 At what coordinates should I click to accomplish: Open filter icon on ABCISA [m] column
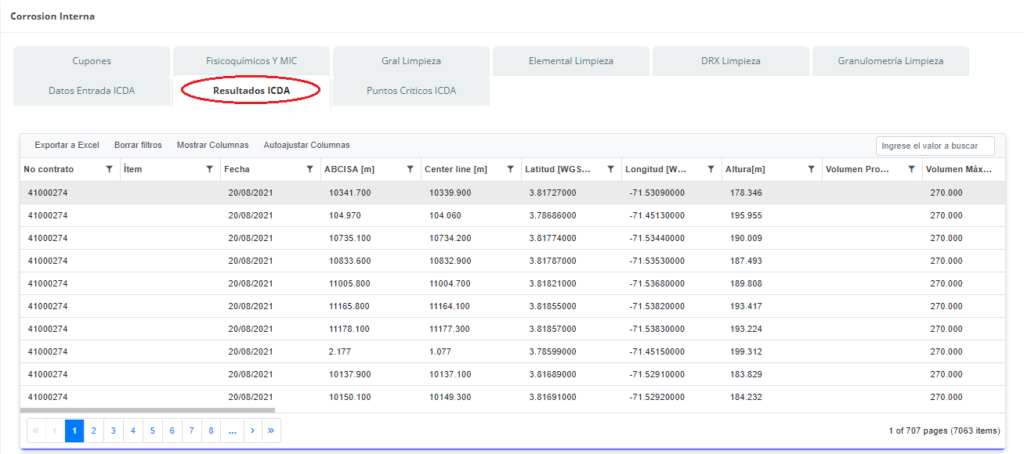click(x=410, y=170)
